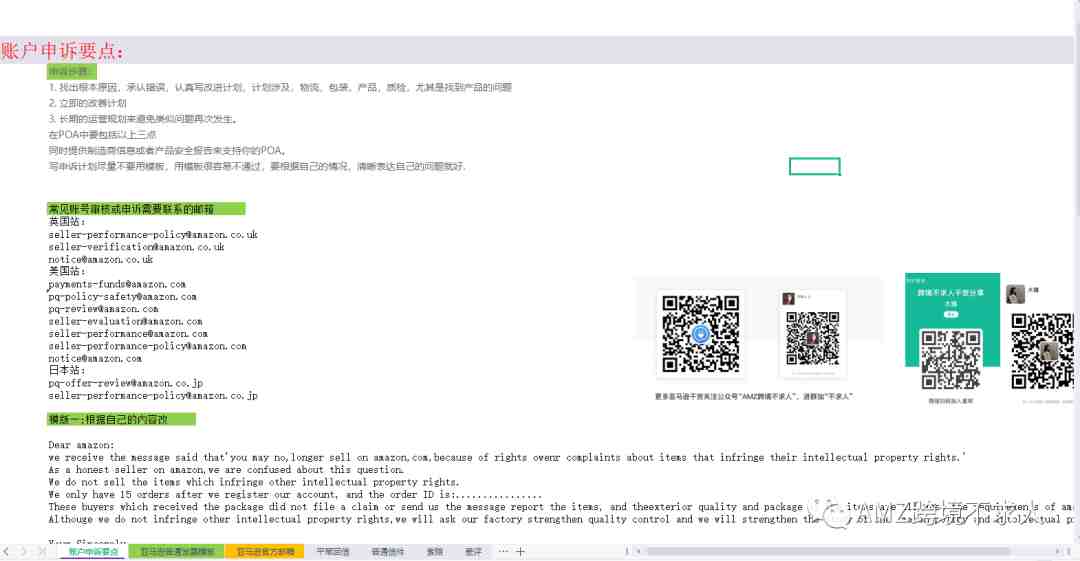This screenshot has height=561, width=1080.
Task: Switch to the green-highlighted sheet tab
Action: (x=177, y=552)
